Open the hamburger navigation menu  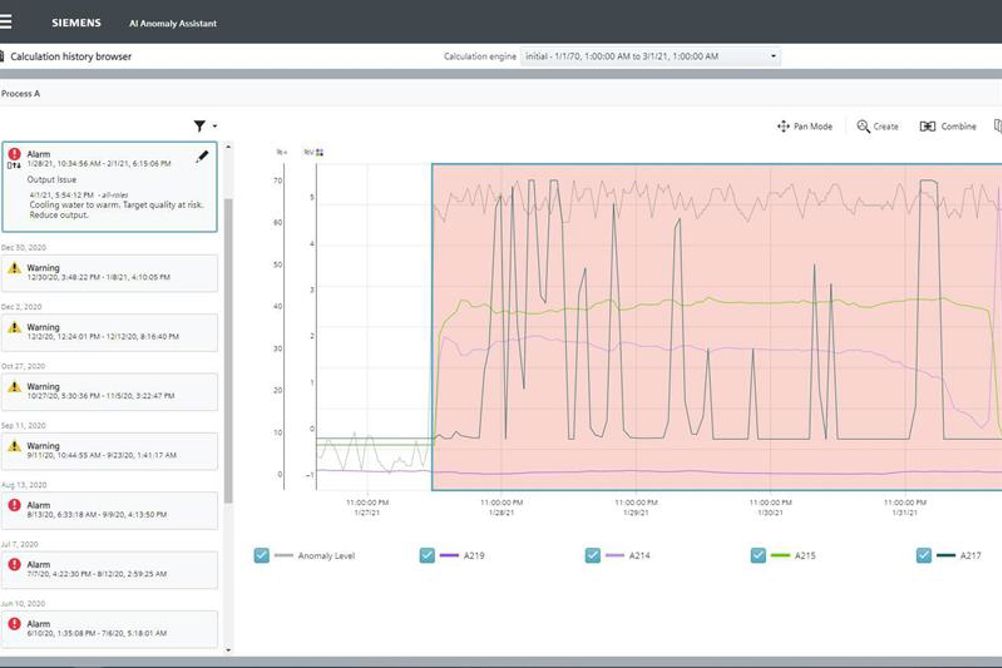[5, 22]
